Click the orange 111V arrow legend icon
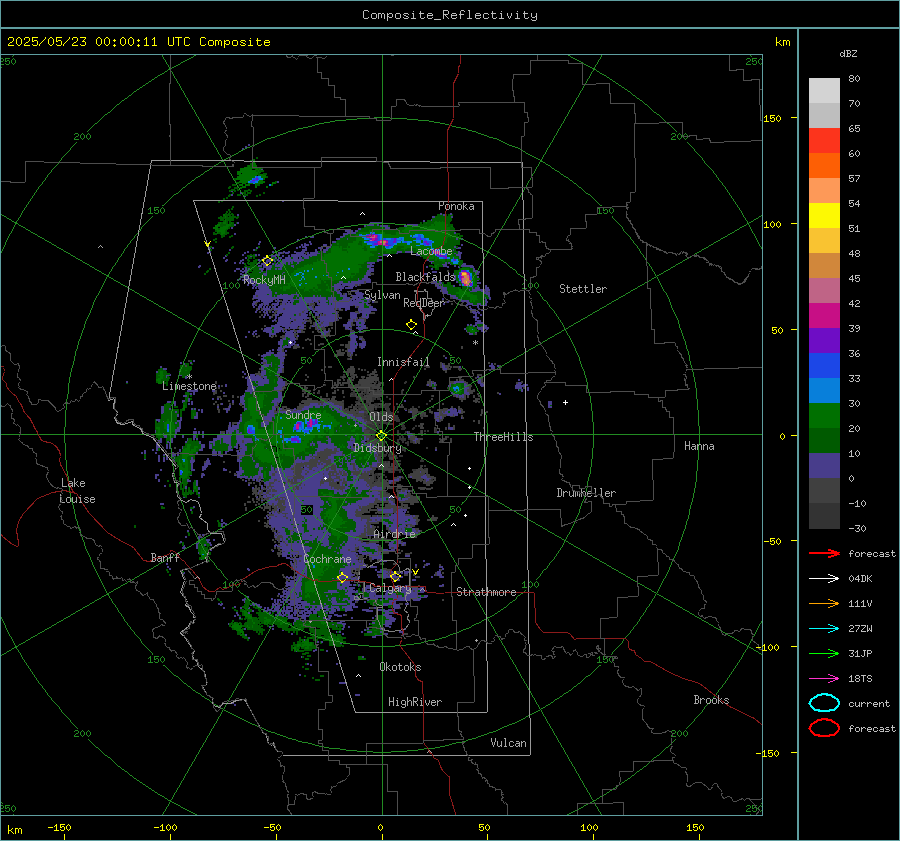 824,603
